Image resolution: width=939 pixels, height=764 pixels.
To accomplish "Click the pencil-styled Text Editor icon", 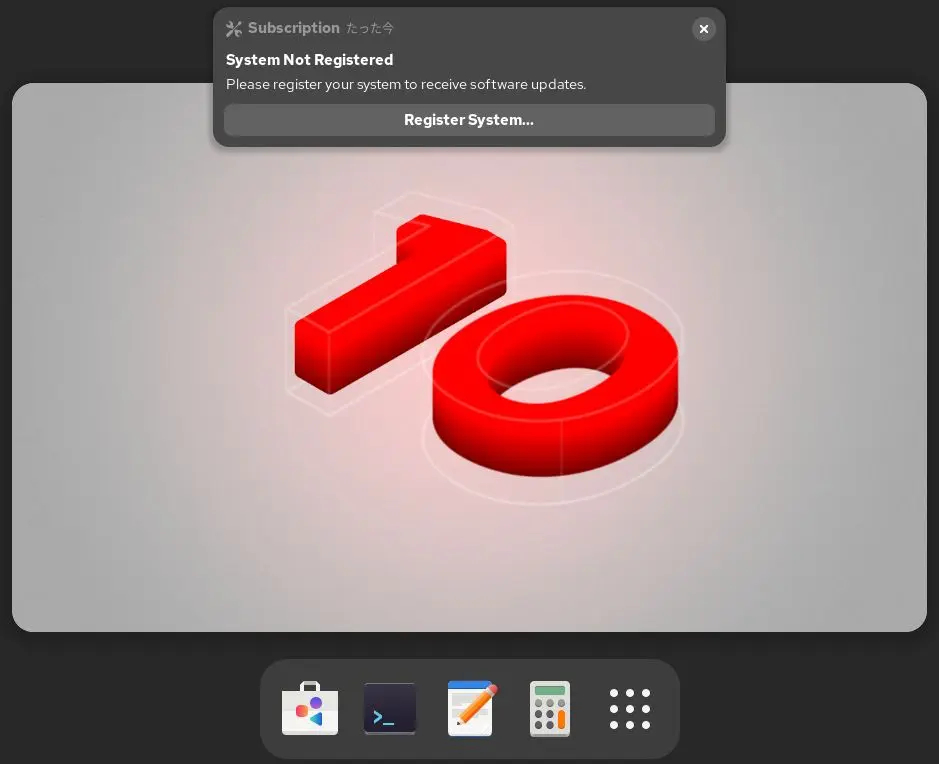I will (x=470, y=709).
